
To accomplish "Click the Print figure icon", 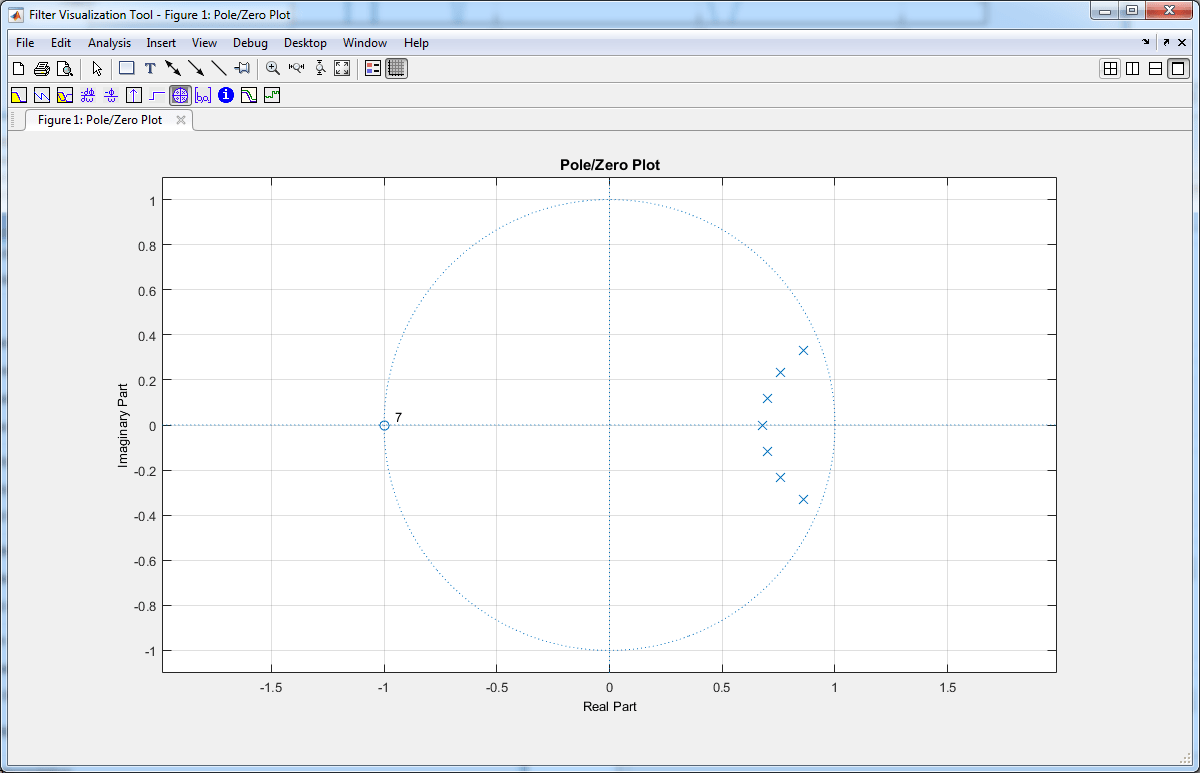I will coord(42,69).
